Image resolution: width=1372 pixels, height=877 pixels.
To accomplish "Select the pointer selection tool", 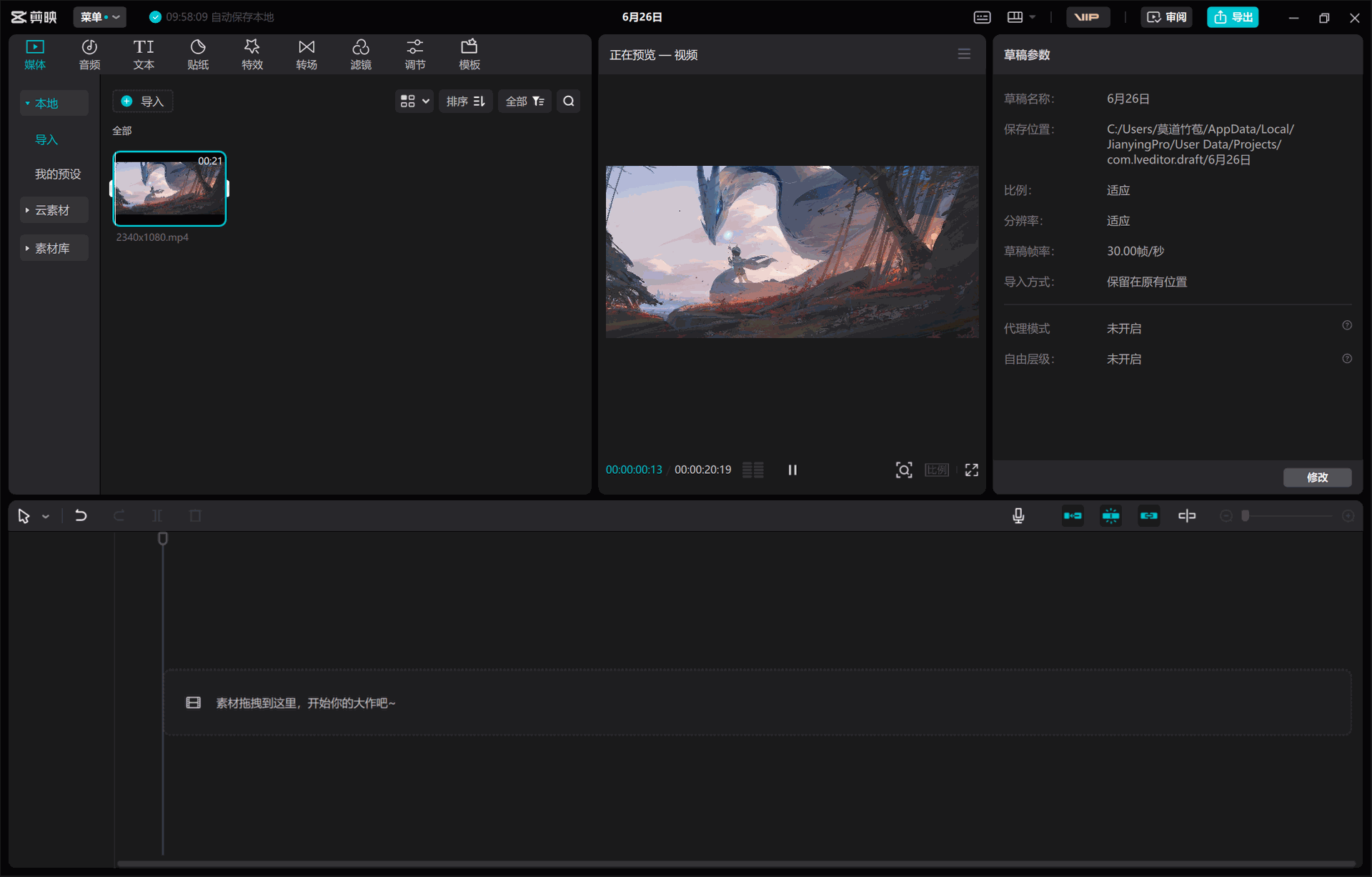I will point(24,516).
